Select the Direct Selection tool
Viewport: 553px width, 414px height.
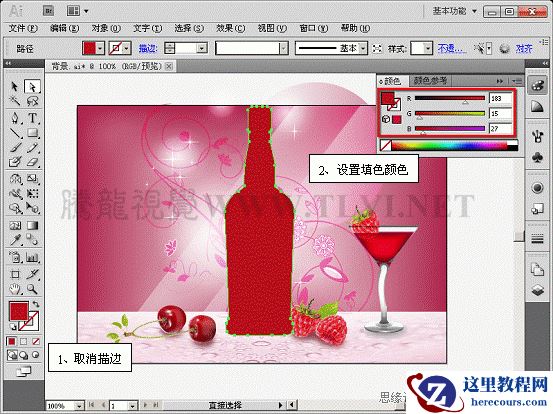click(32, 86)
